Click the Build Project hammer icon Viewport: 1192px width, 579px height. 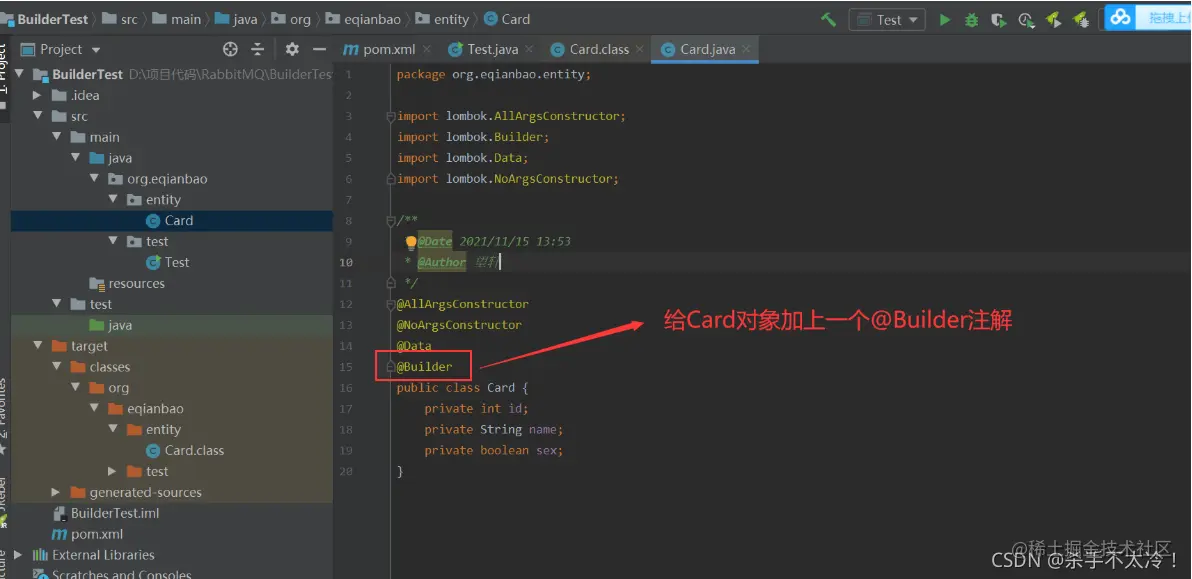828,20
